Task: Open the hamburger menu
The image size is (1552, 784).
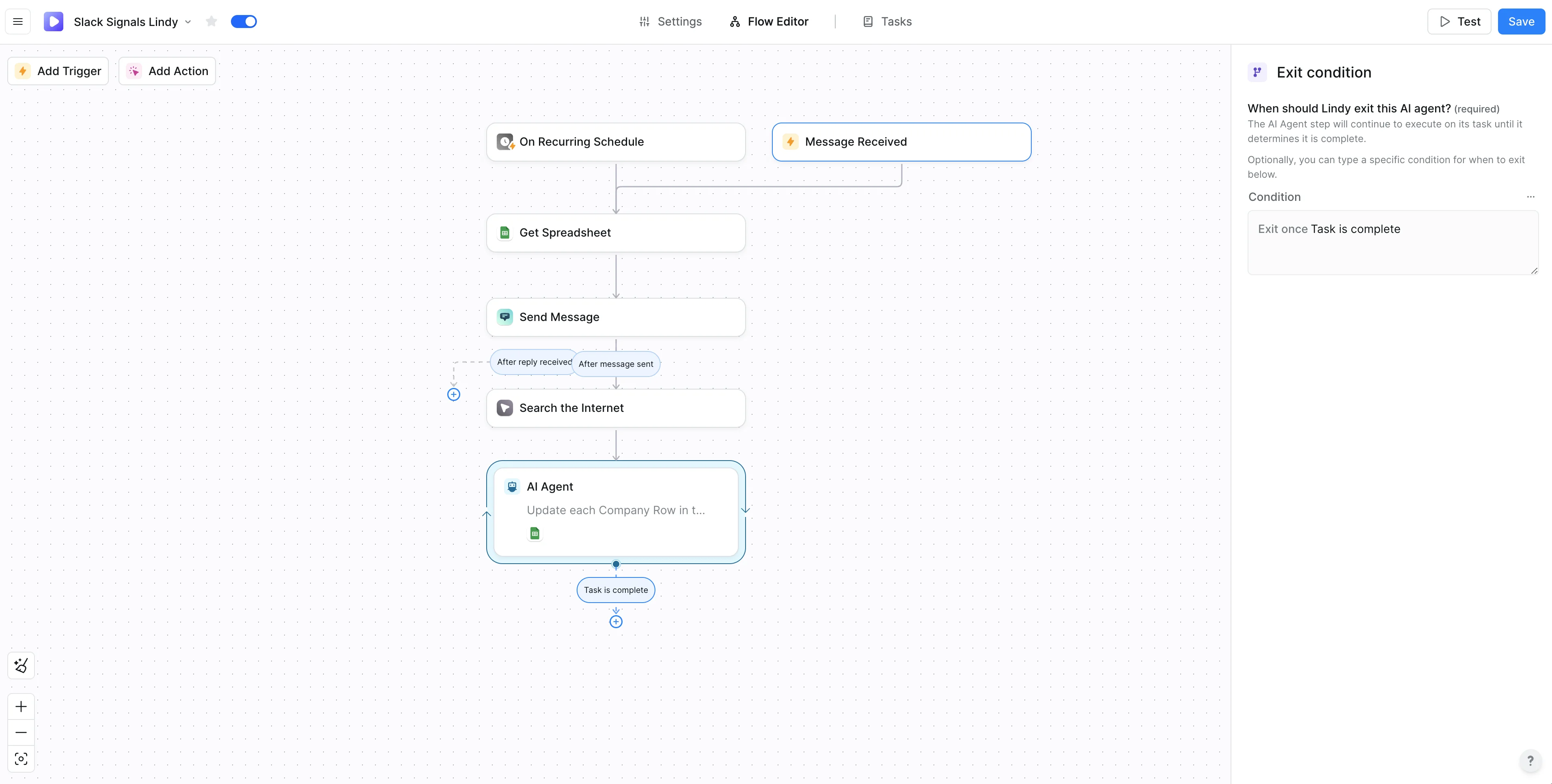Action: click(18, 22)
